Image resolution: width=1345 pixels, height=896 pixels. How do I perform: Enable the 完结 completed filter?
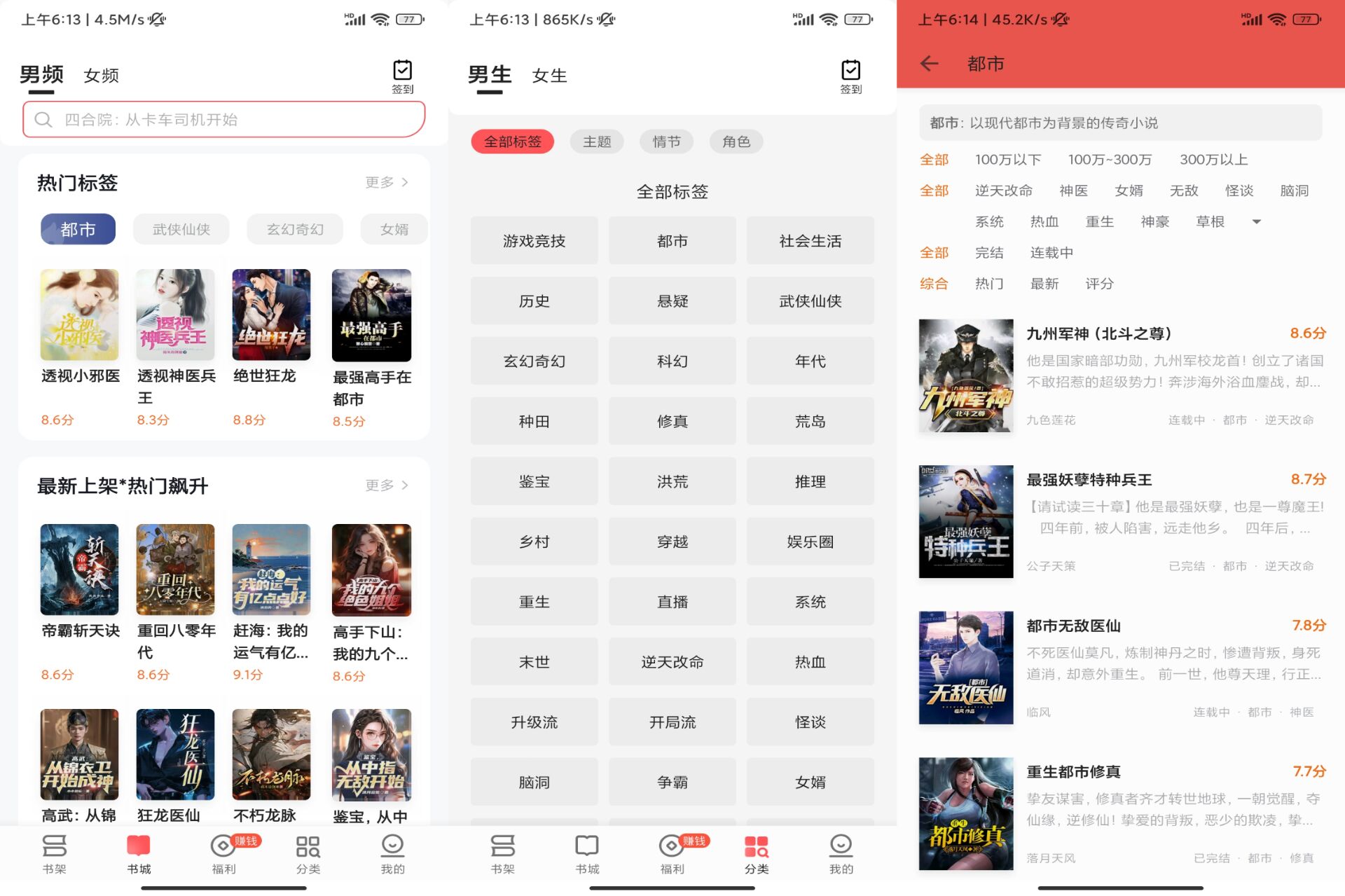(x=990, y=252)
